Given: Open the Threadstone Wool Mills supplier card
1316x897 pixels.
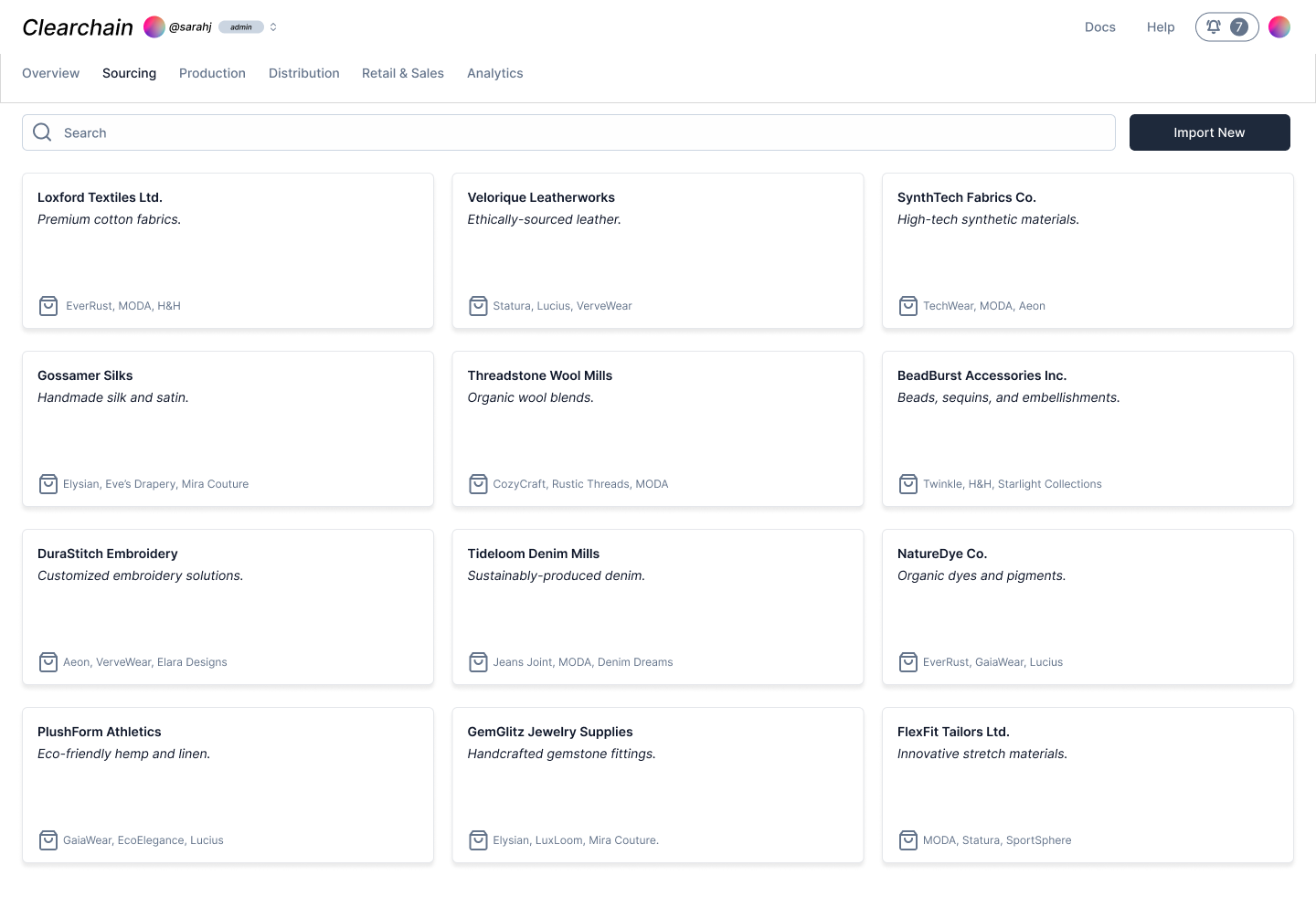Looking at the screenshot, I should pos(657,428).
